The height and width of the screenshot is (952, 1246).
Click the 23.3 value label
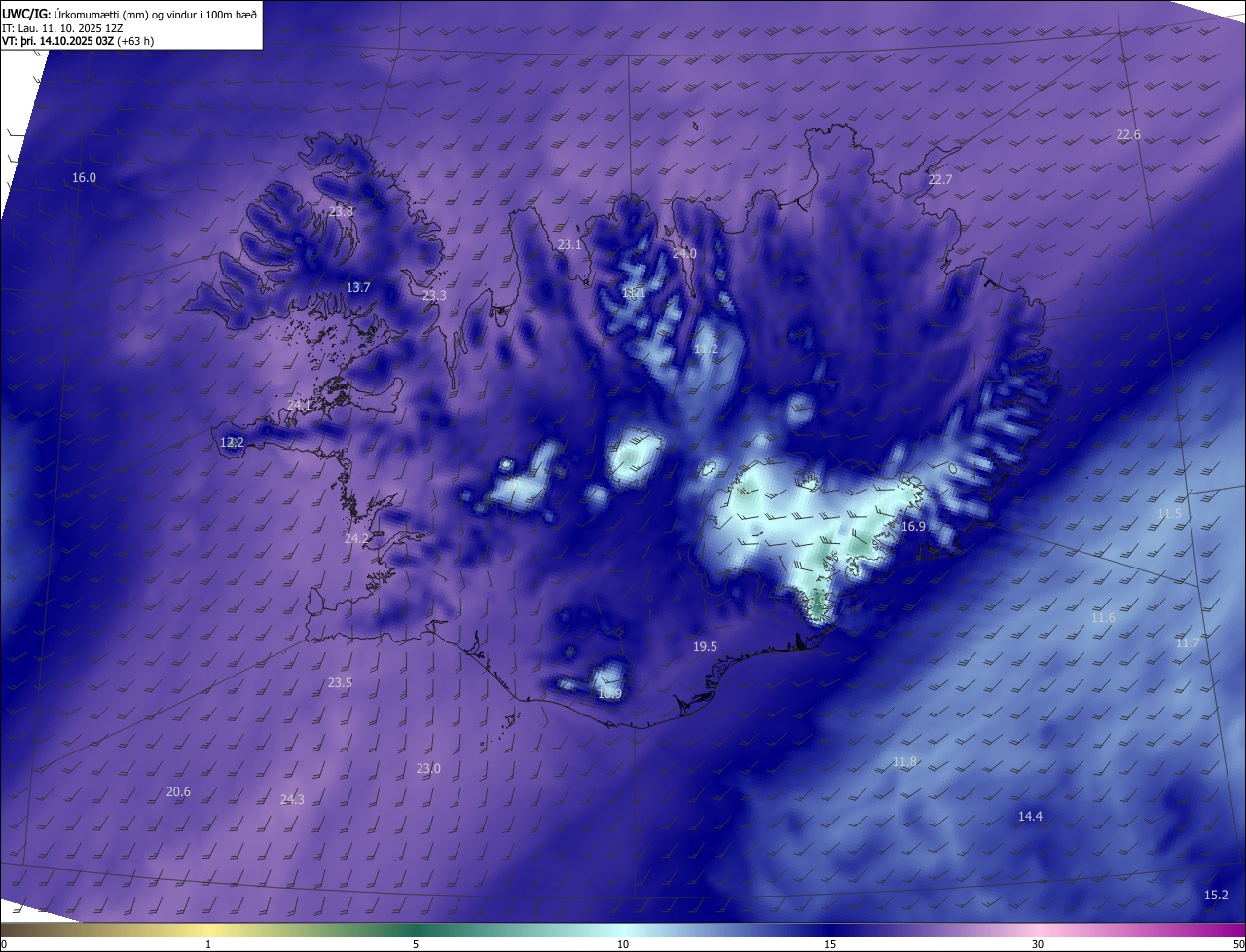434,295
